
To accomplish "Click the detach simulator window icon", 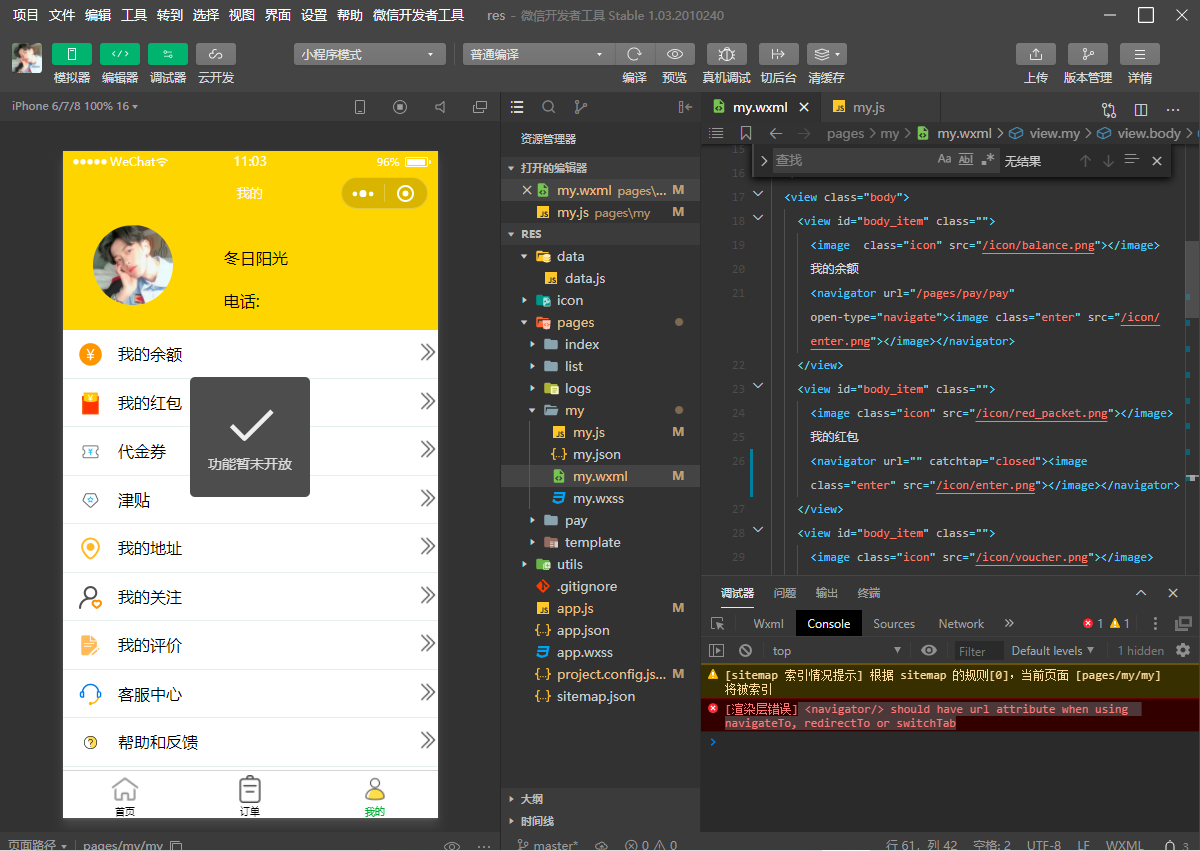I will pos(480,107).
